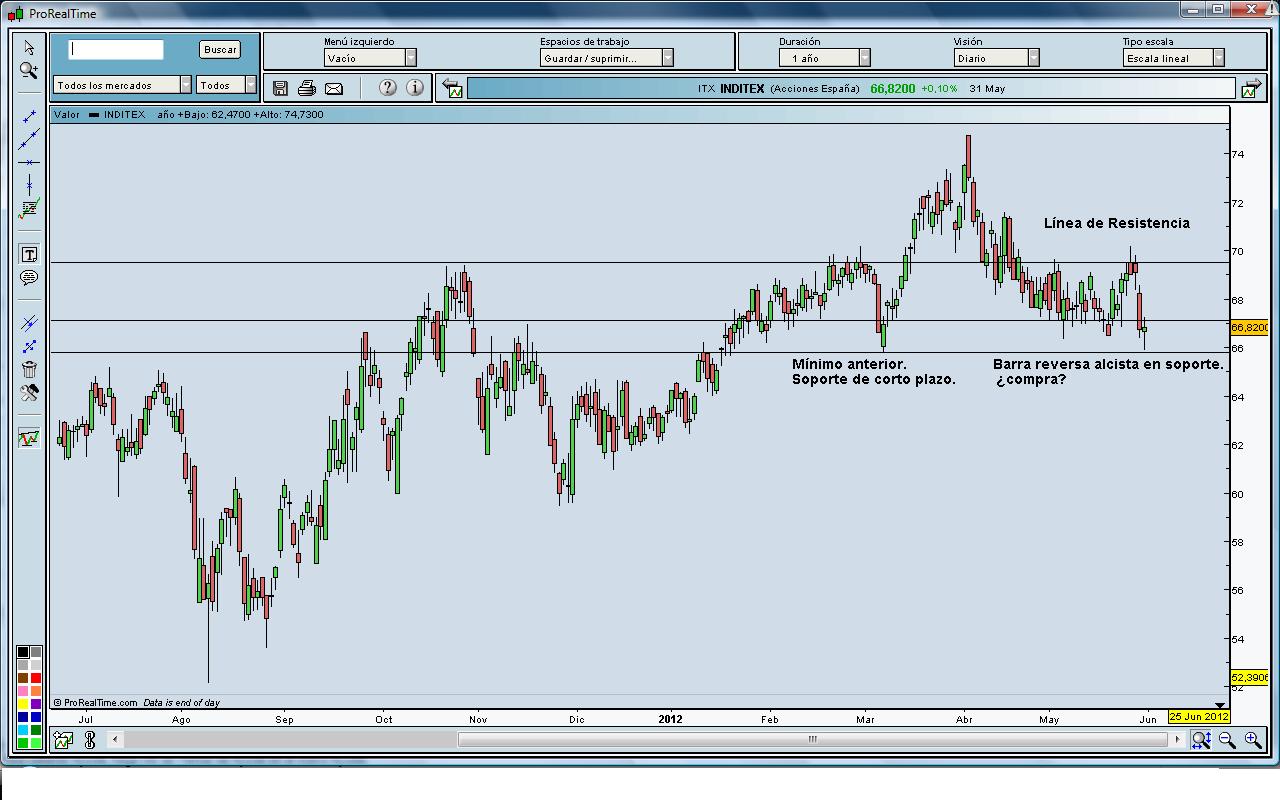Open the Espacios de trabajo dropdown

[608, 58]
